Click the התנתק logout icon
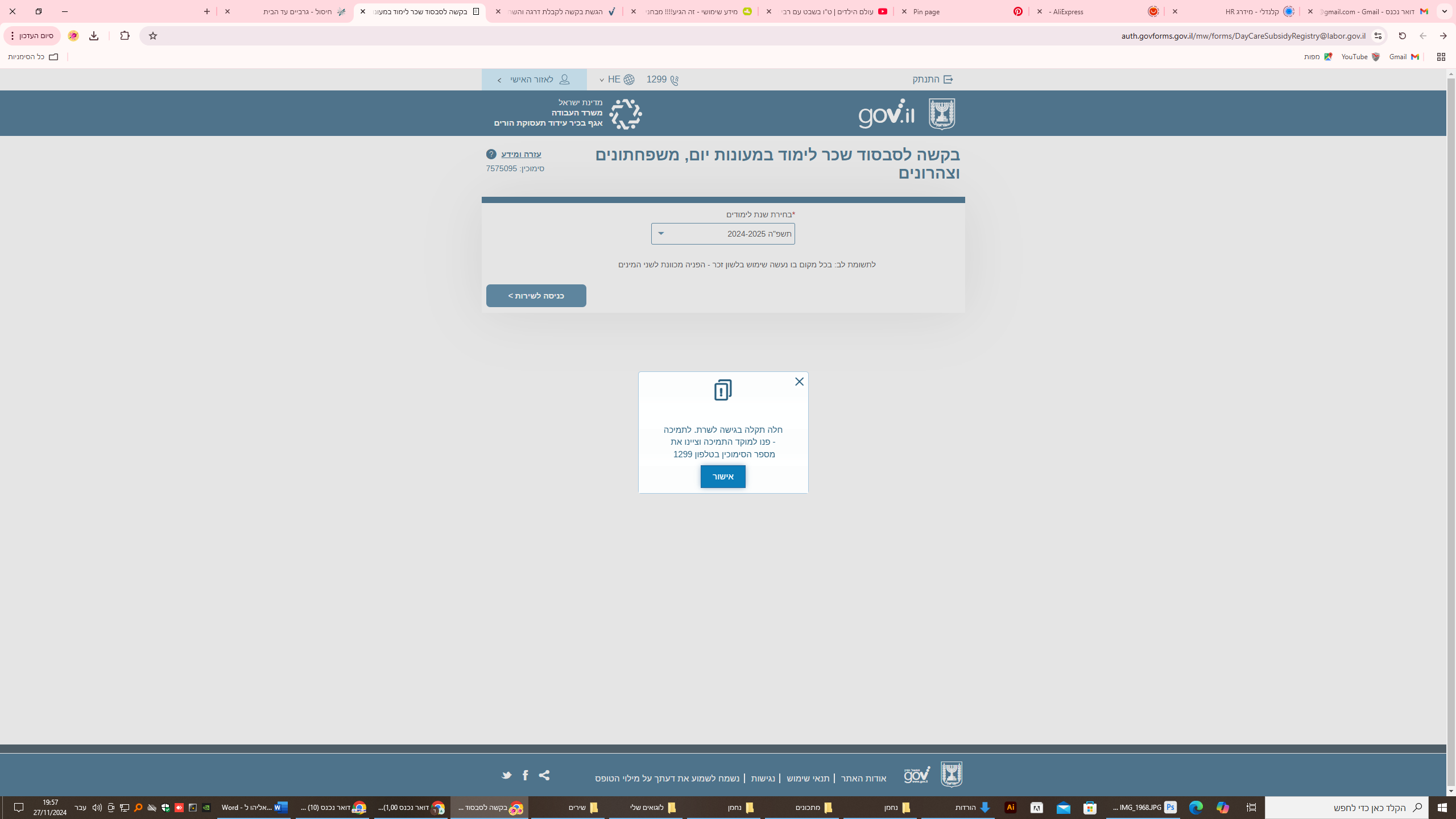The height and width of the screenshot is (819, 1456). 948,80
